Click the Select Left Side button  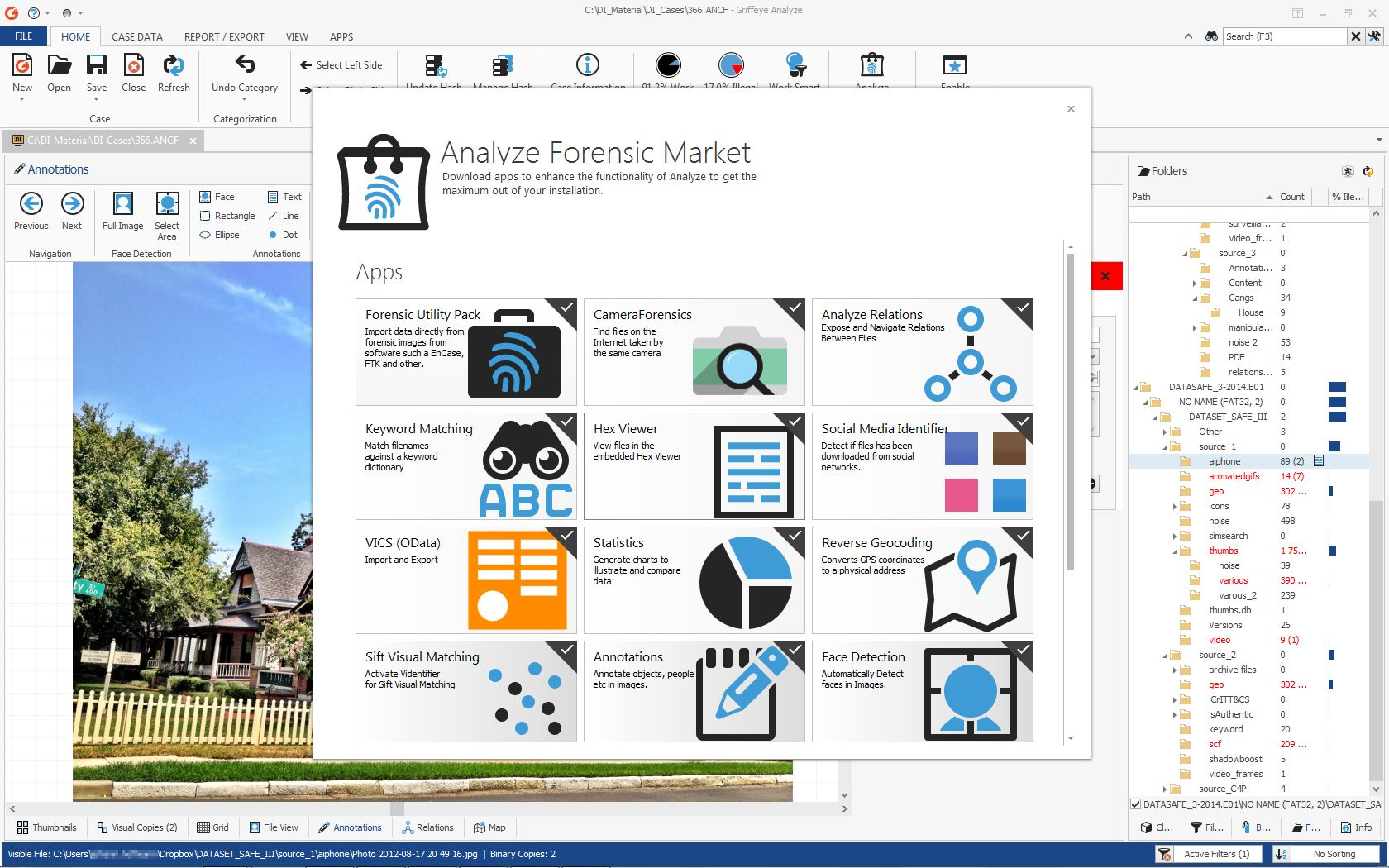342,64
